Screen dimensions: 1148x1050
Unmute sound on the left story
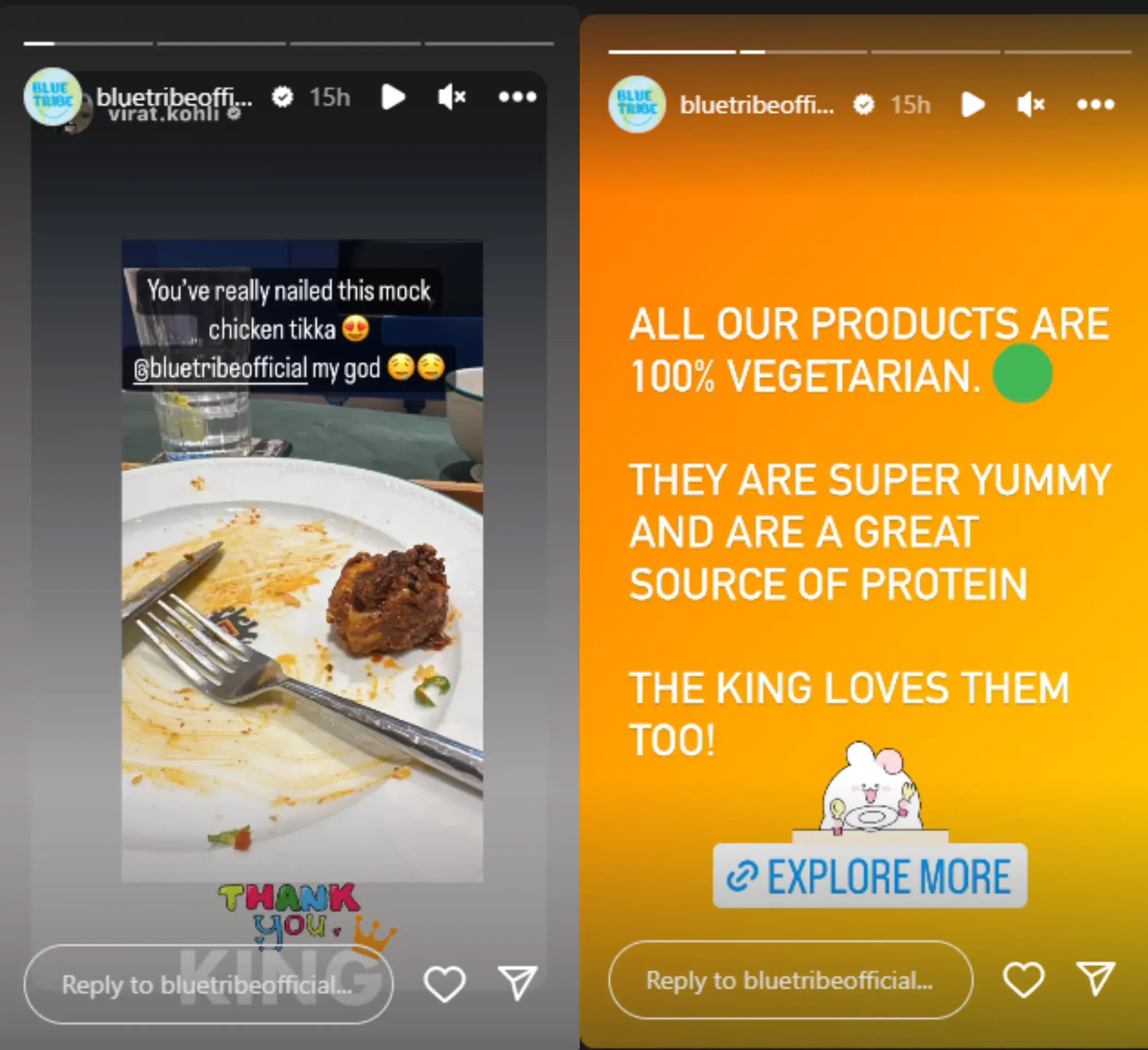452,97
